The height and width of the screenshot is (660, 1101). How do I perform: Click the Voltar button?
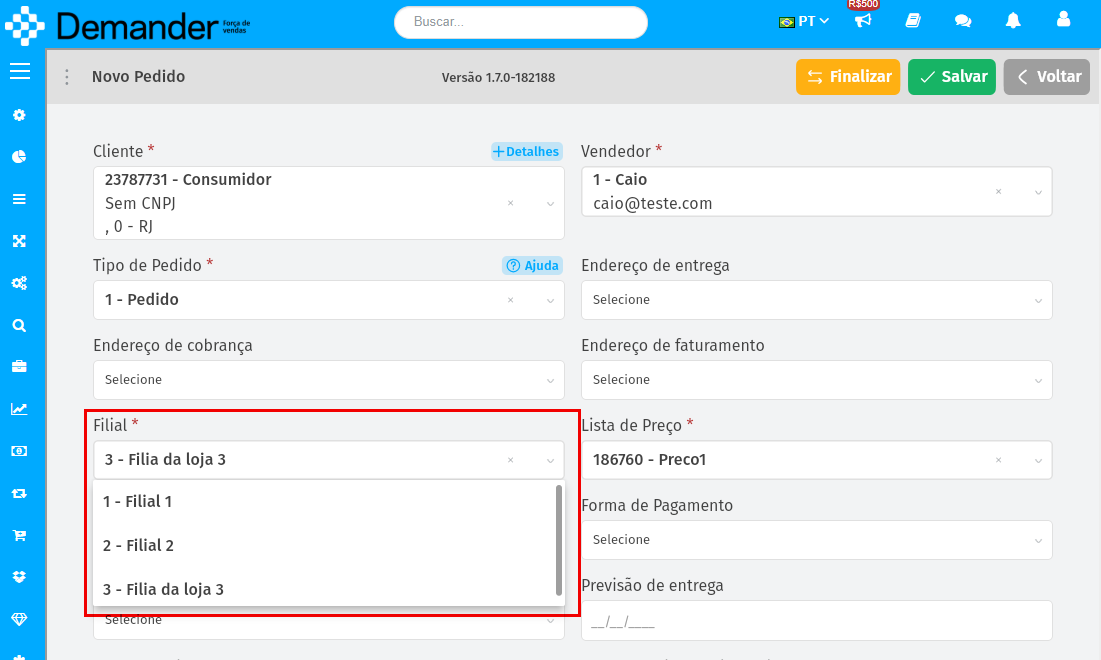pyautogui.click(x=1046, y=77)
